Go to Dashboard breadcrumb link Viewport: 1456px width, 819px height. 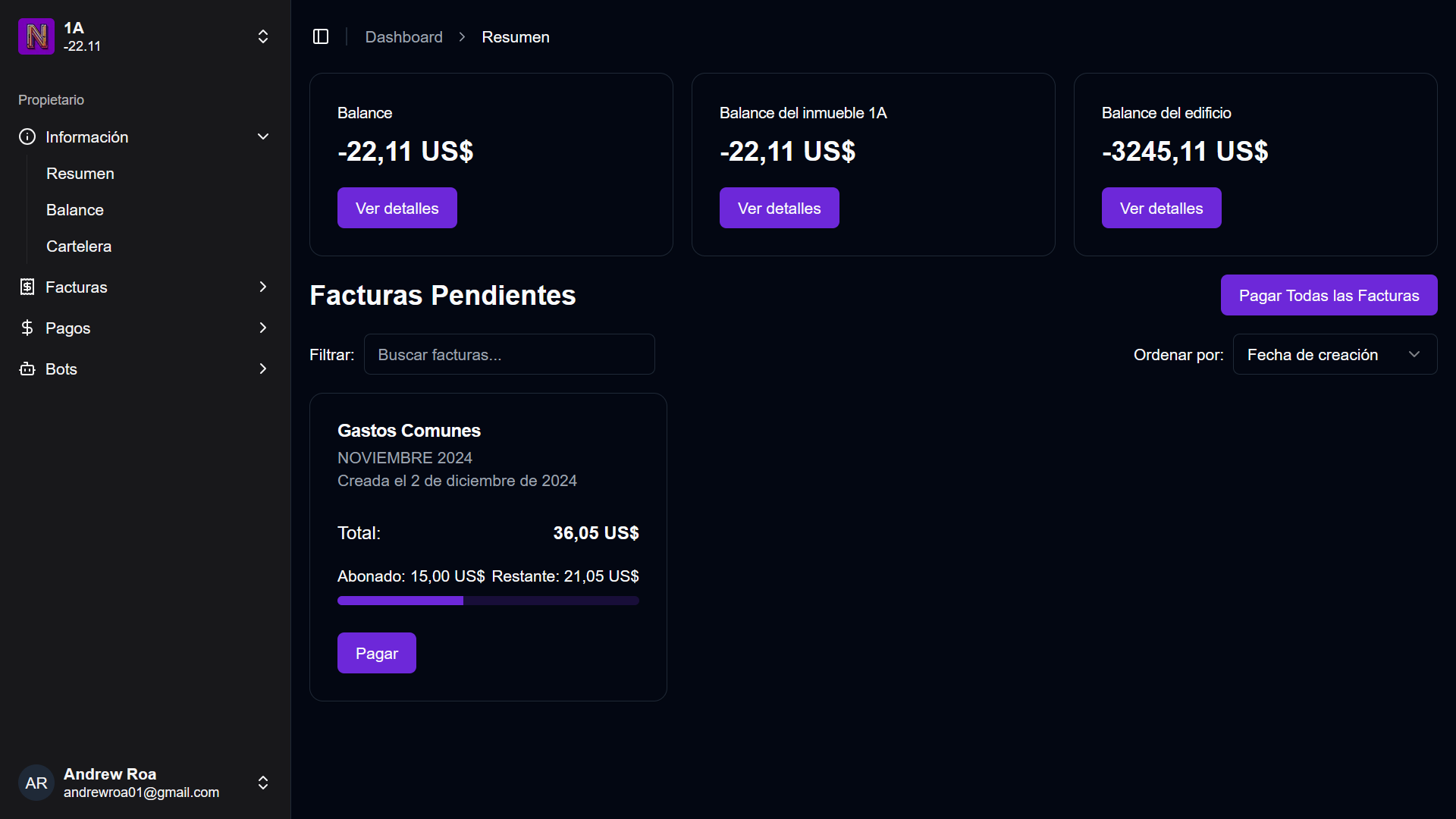[404, 36]
